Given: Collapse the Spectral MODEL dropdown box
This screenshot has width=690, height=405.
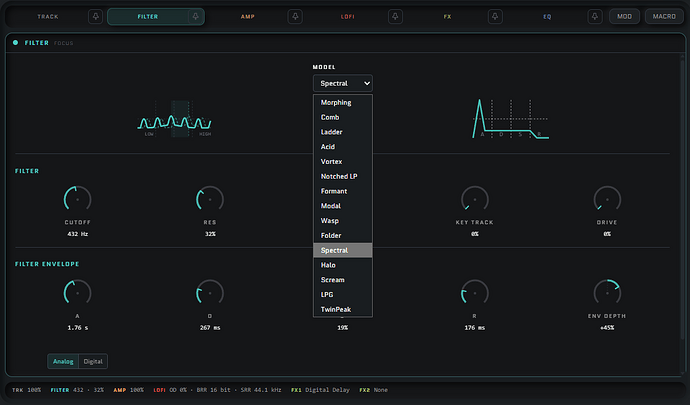Looking at the screenshot, I should (x=343, y=83).
